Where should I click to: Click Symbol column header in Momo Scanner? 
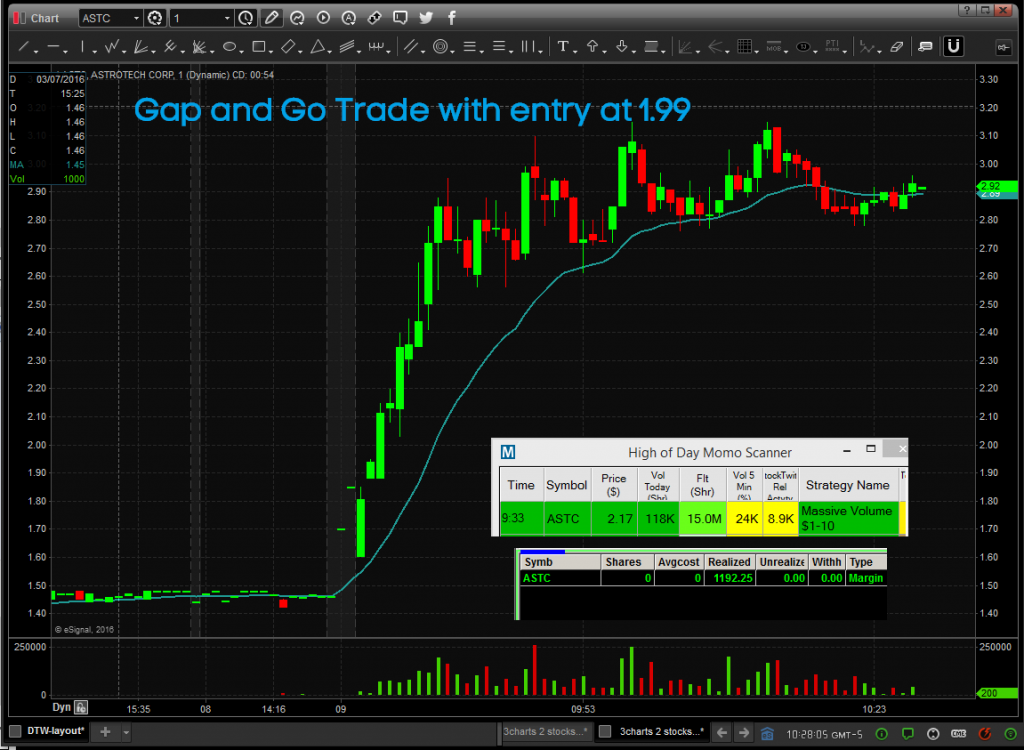(567, 485)
